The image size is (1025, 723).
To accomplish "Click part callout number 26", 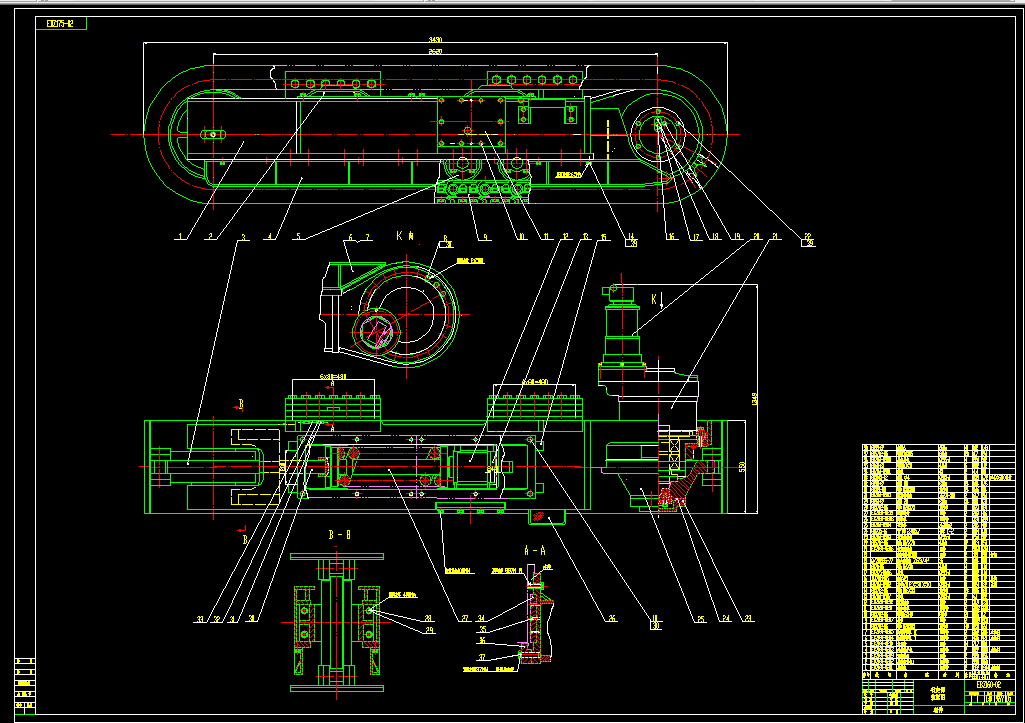I will point(612,618).
